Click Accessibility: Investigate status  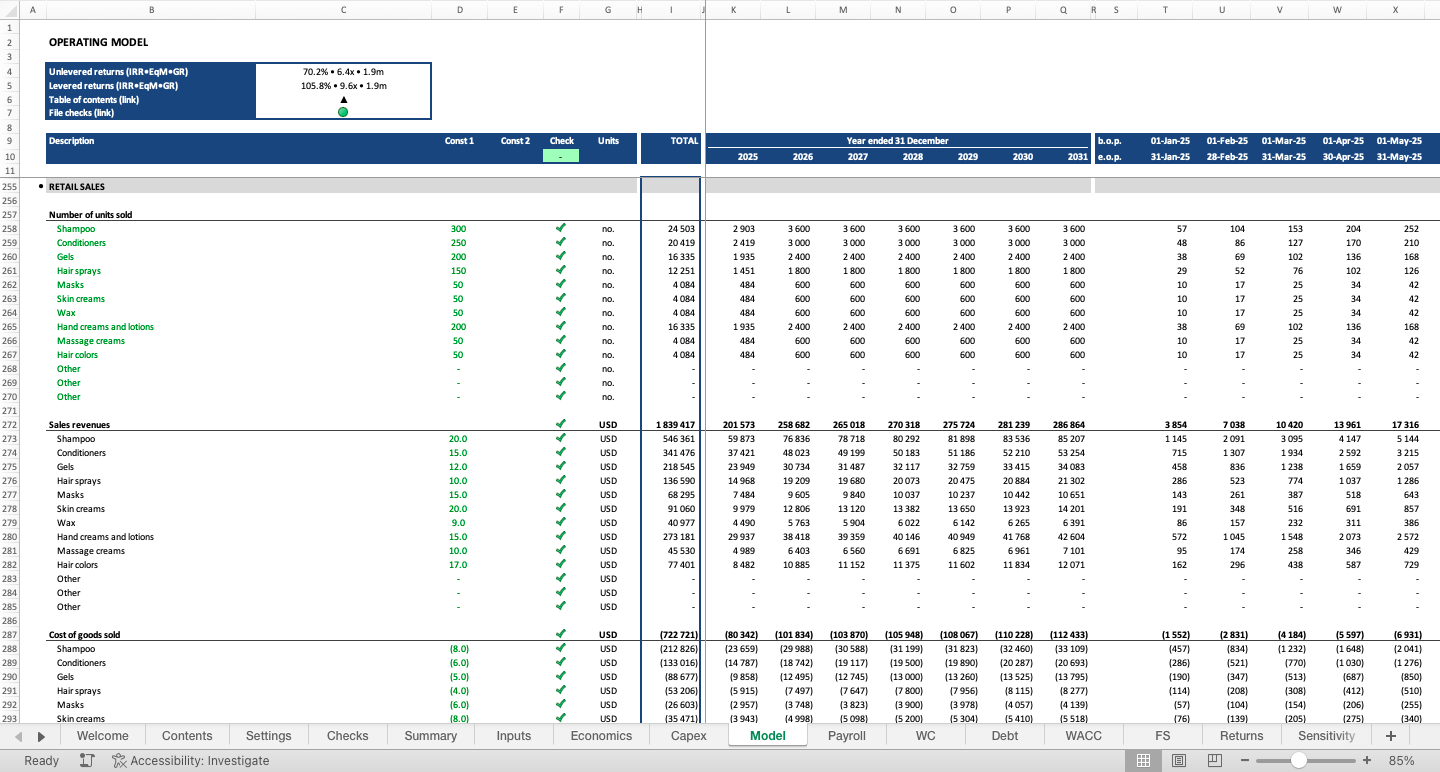tap(190, 761)
